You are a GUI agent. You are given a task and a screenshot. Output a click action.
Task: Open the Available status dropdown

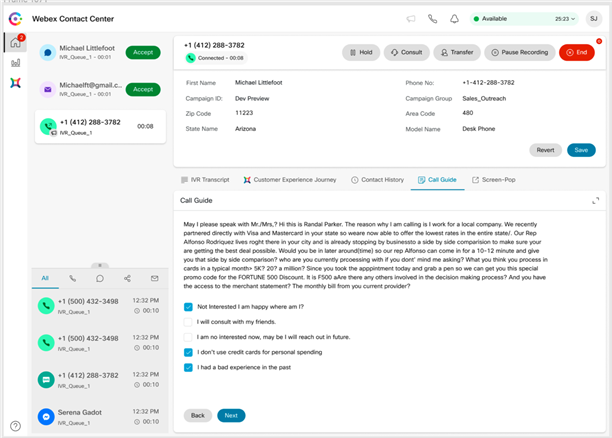[524, 19]
